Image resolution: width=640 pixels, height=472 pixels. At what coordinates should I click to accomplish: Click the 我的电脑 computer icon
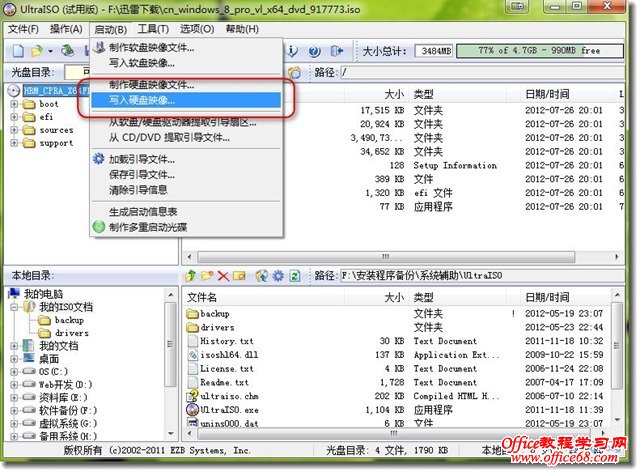pos(14,293)
